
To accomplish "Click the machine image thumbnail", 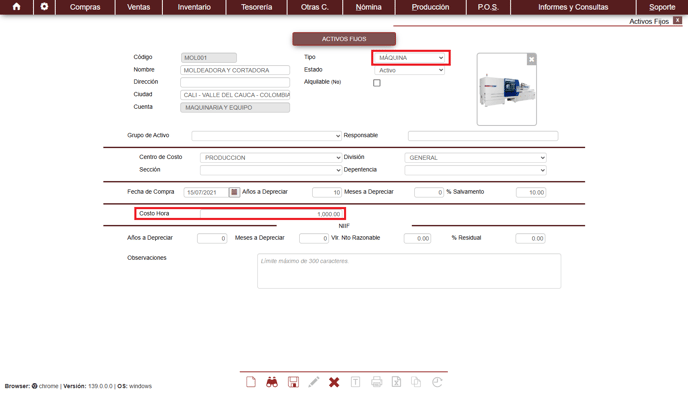I will pos(507,90).
